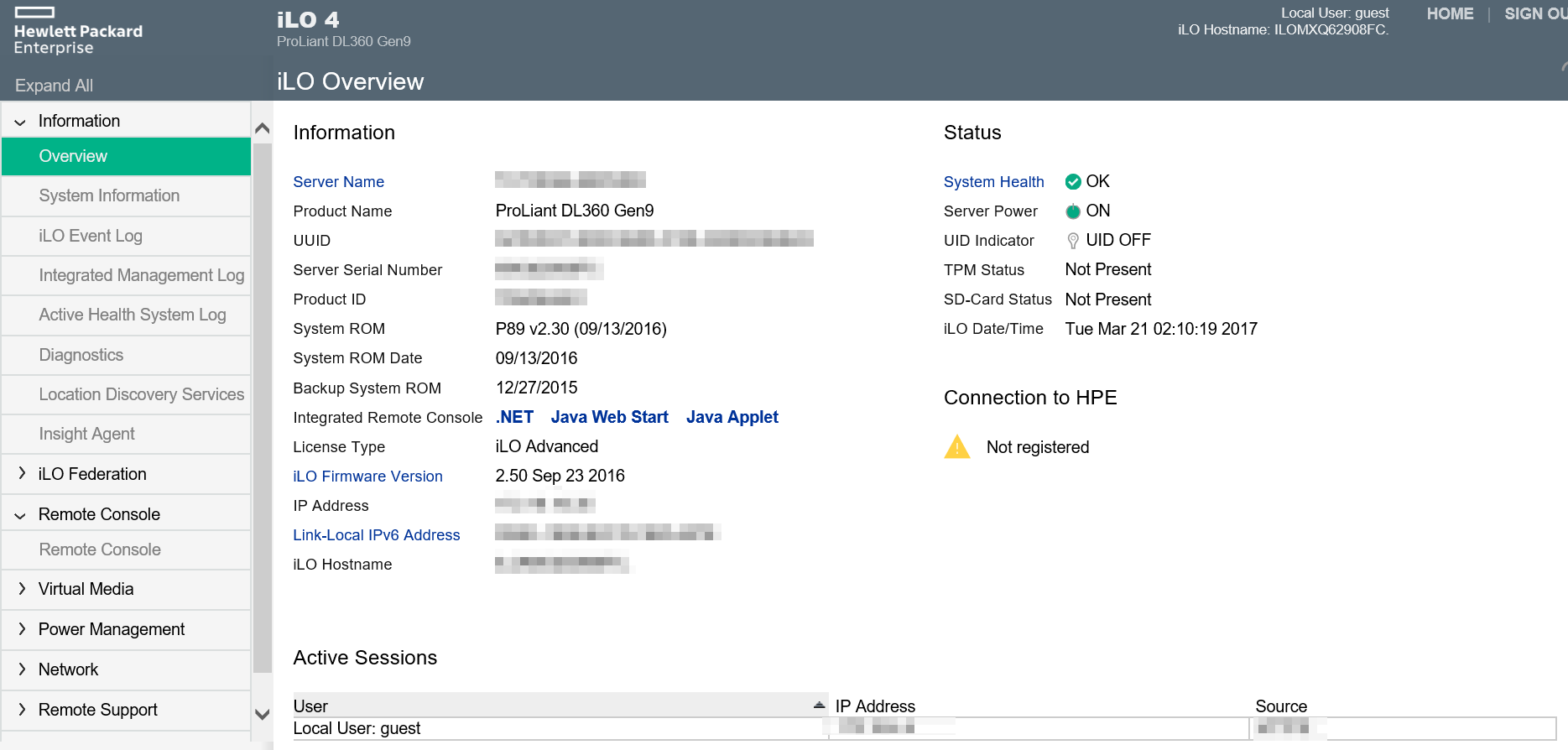Click the User column sort arrow
The width and height of the screenshot is (1568, 750).
(x=819, y=705)
